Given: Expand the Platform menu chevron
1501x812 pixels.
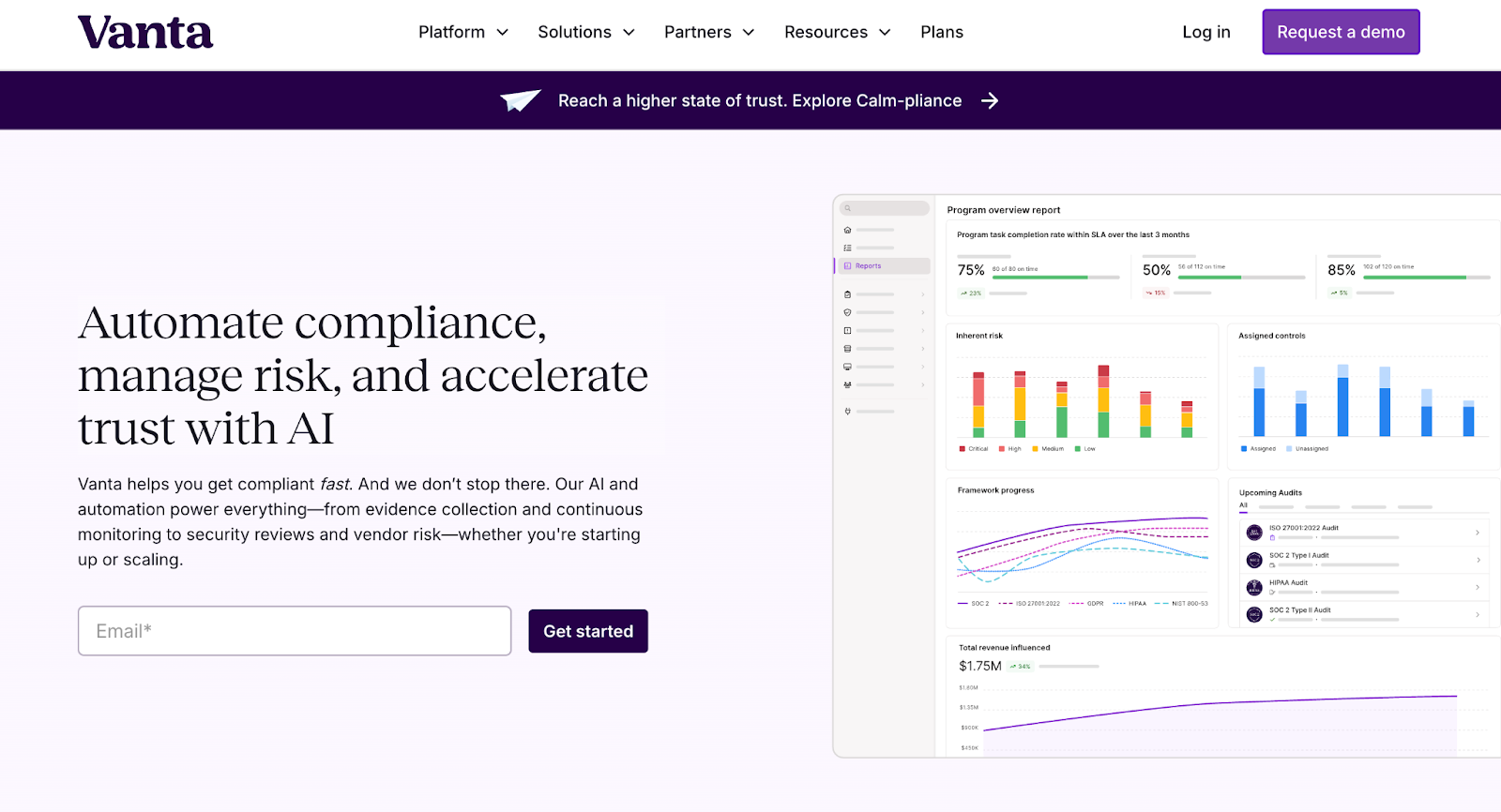Looking at the screenshot, I should click(x=502, y=32).
